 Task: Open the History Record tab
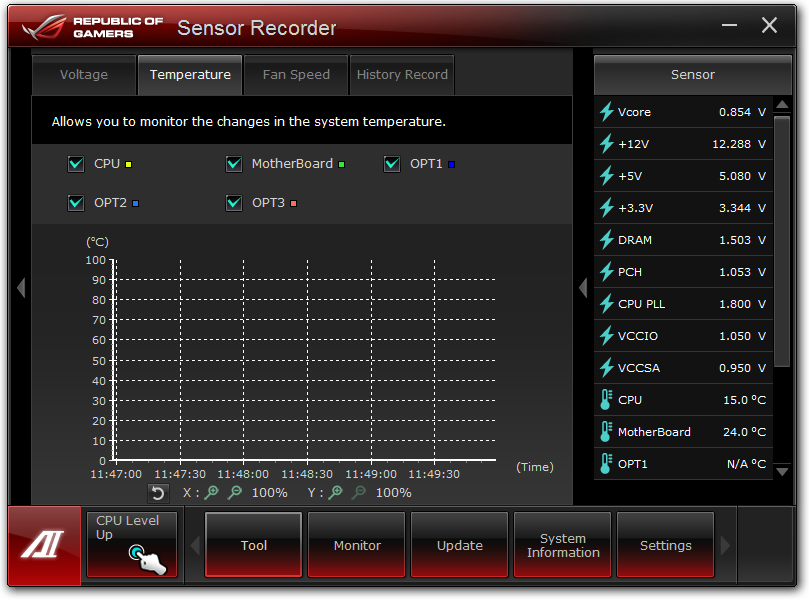click(x=402, y=75)
